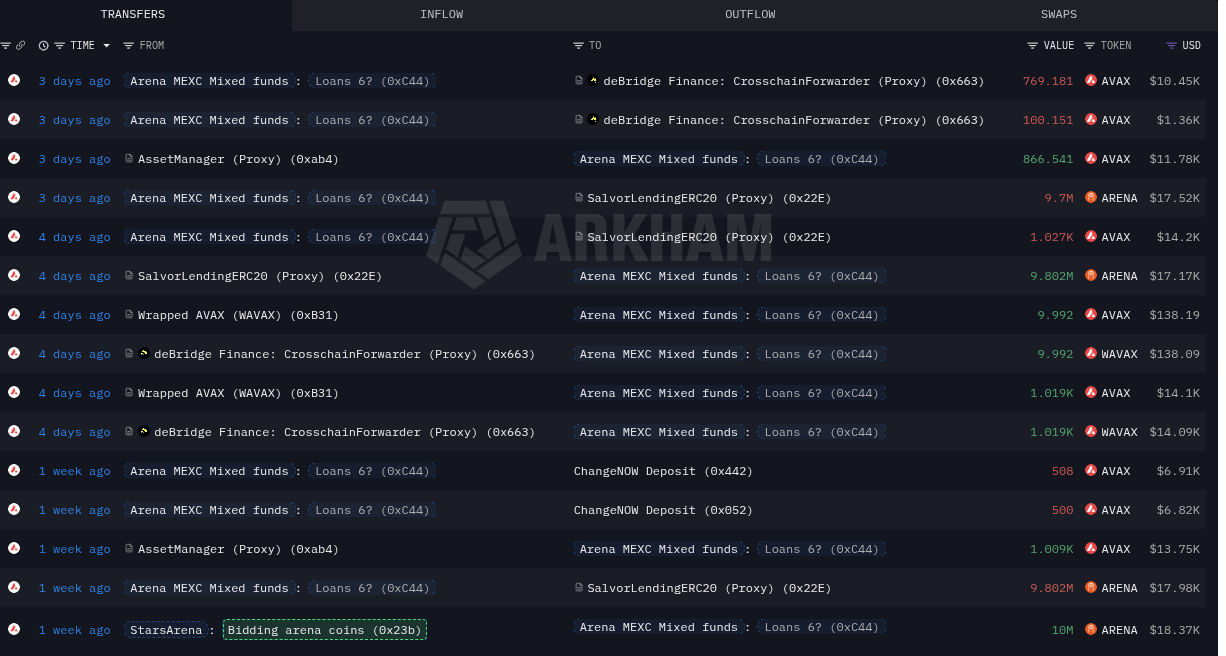1226x656 pixels.
Task: Click the 9.7M ARENA value
Action: click(x=1059, y=198)
